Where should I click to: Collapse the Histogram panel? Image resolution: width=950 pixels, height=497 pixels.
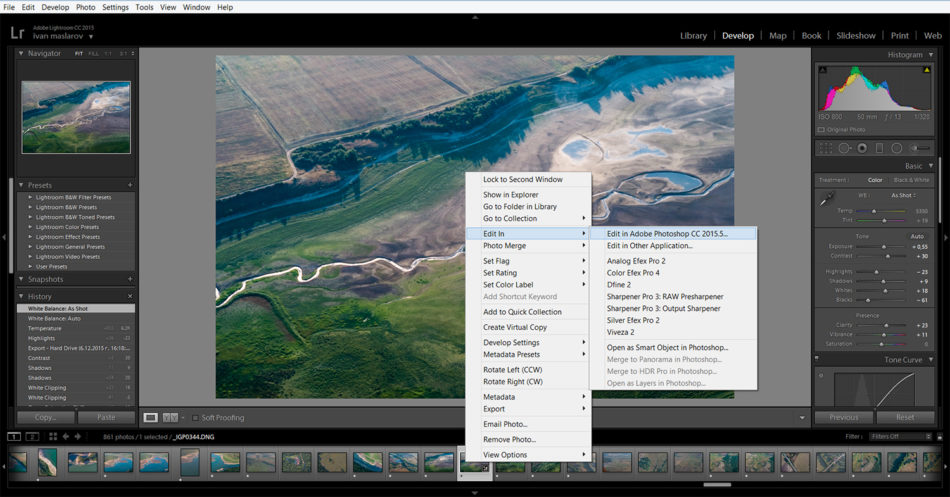tap(931, 54)
